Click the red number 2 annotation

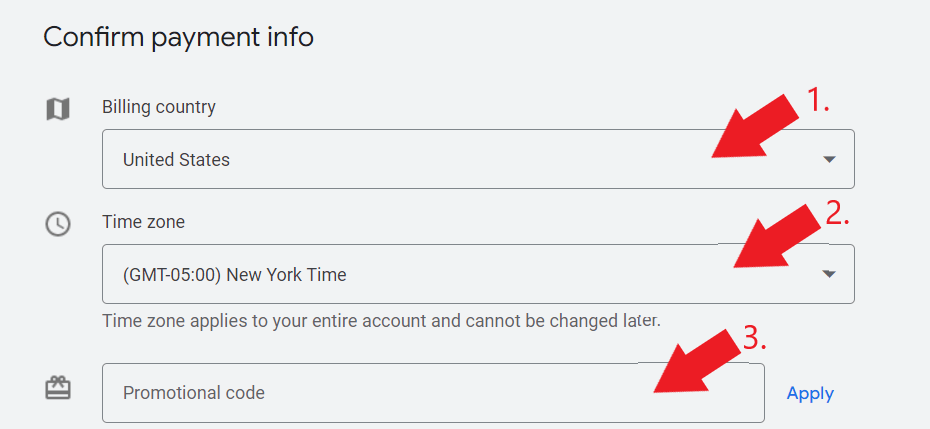pos(837,213)
